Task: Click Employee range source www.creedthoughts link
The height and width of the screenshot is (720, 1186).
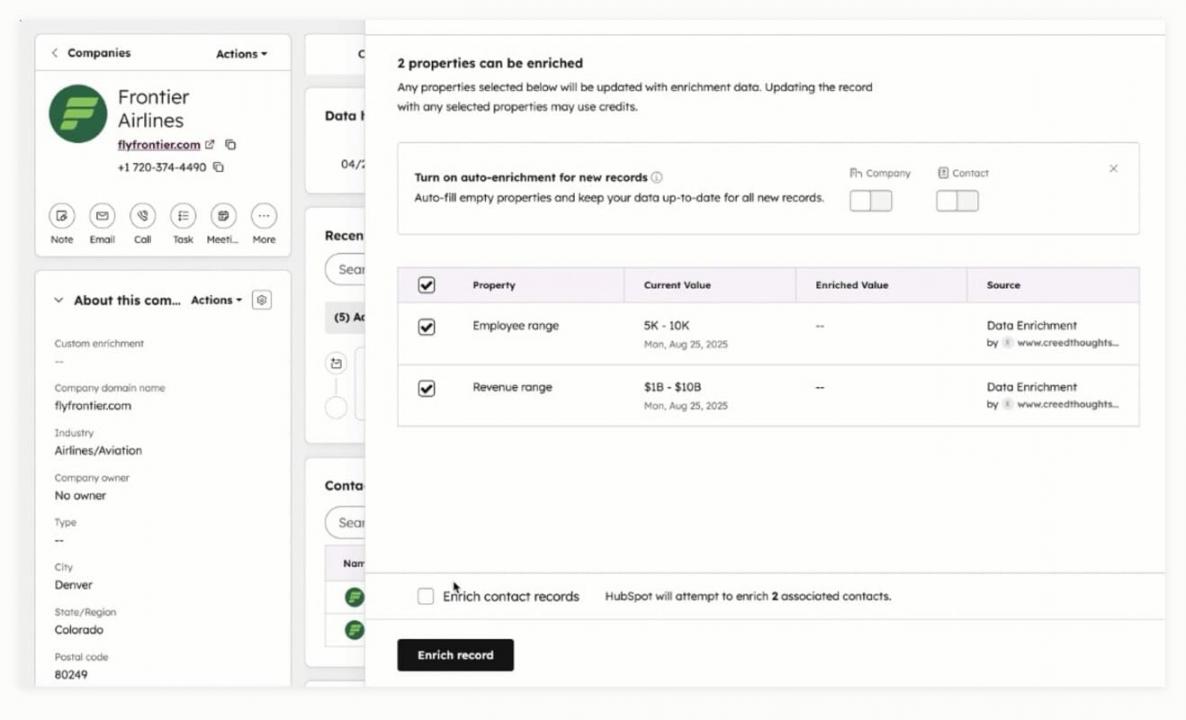Action: 1067,343
